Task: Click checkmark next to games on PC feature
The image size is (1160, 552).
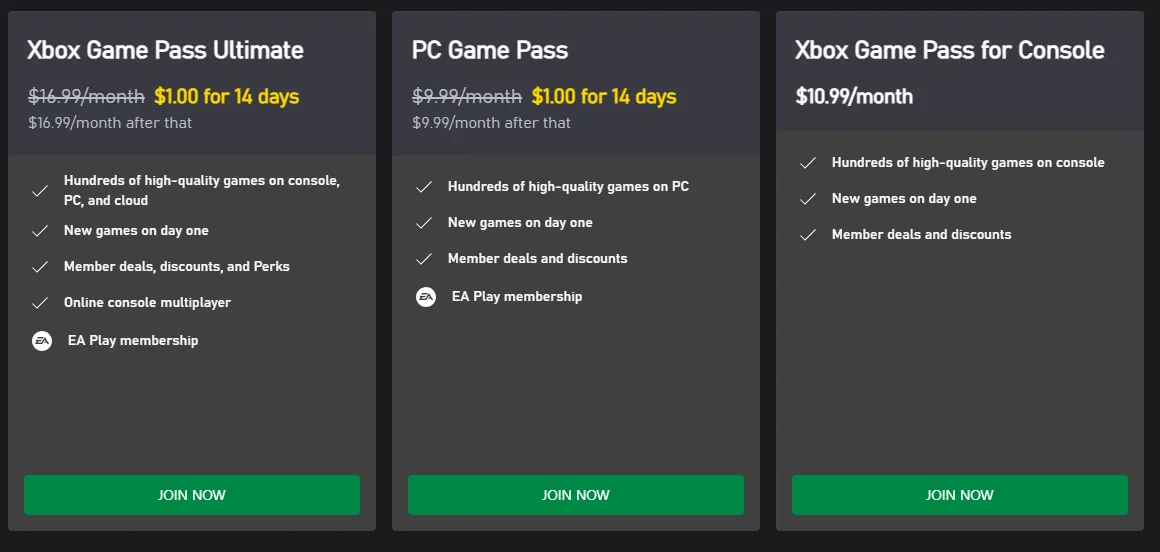Action: (424, 187)
